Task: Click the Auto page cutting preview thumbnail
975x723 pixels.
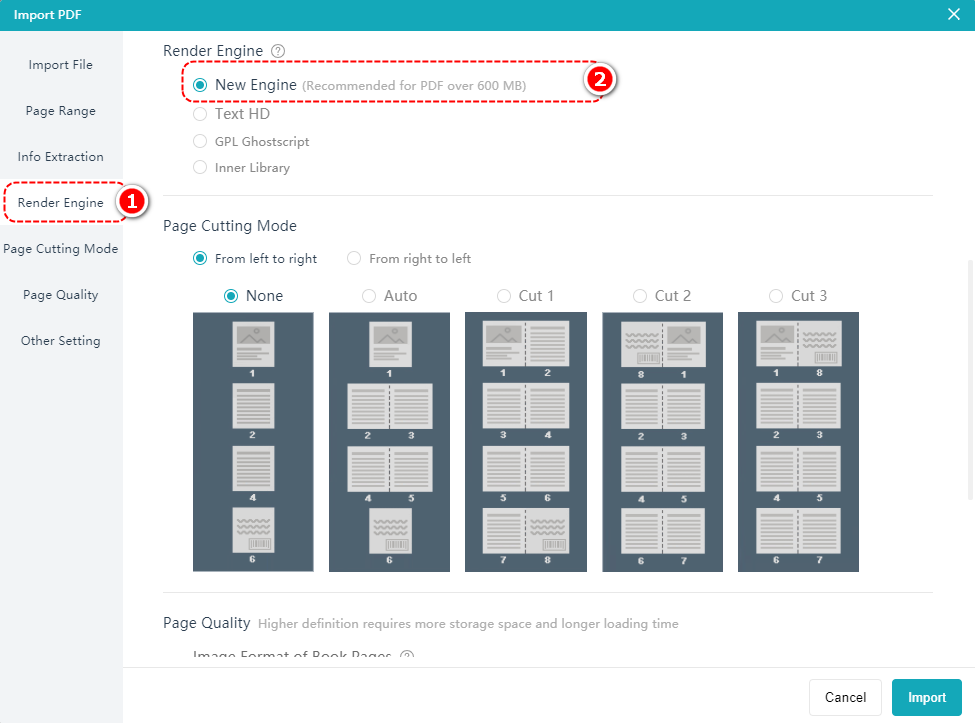Action: point(389,441)
